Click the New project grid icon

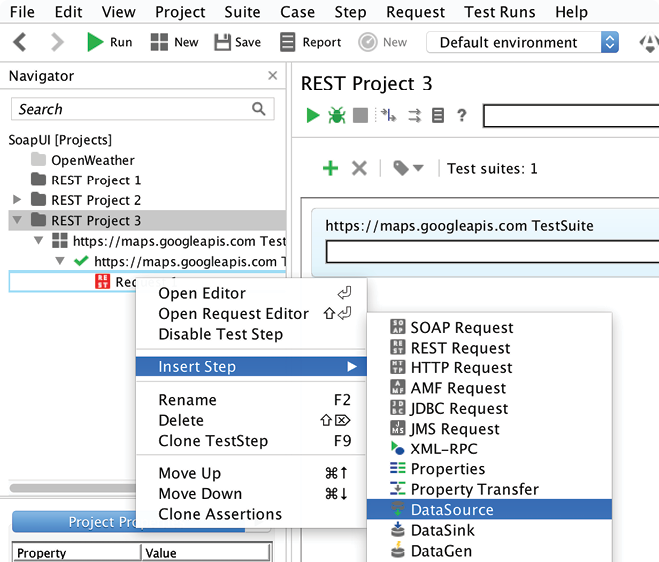coord(159,42)
